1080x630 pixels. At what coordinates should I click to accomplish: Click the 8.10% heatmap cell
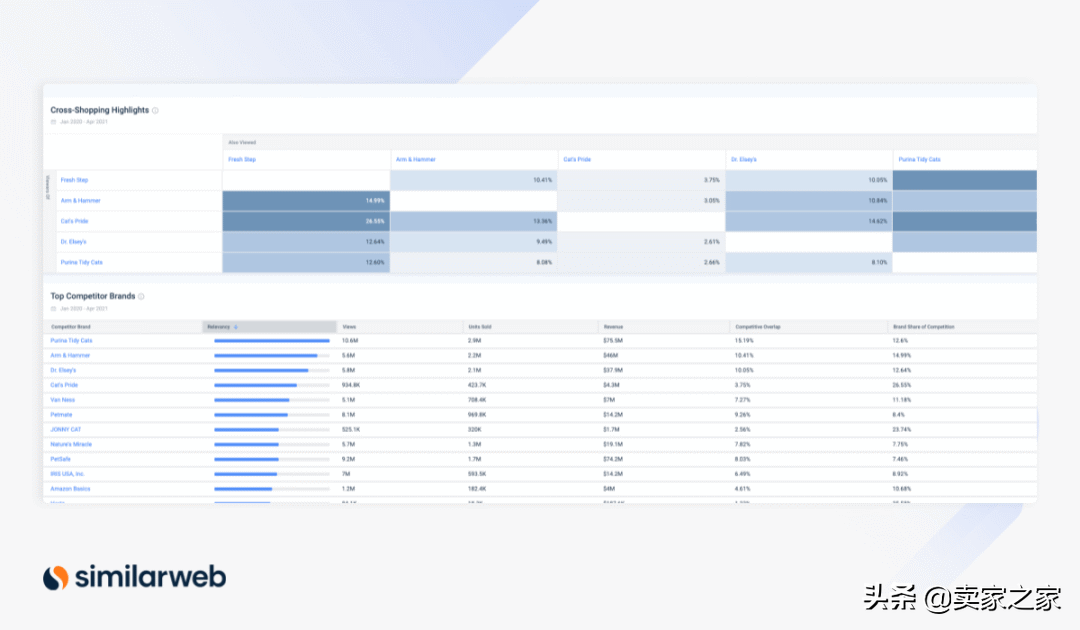(x=809, y=263)
